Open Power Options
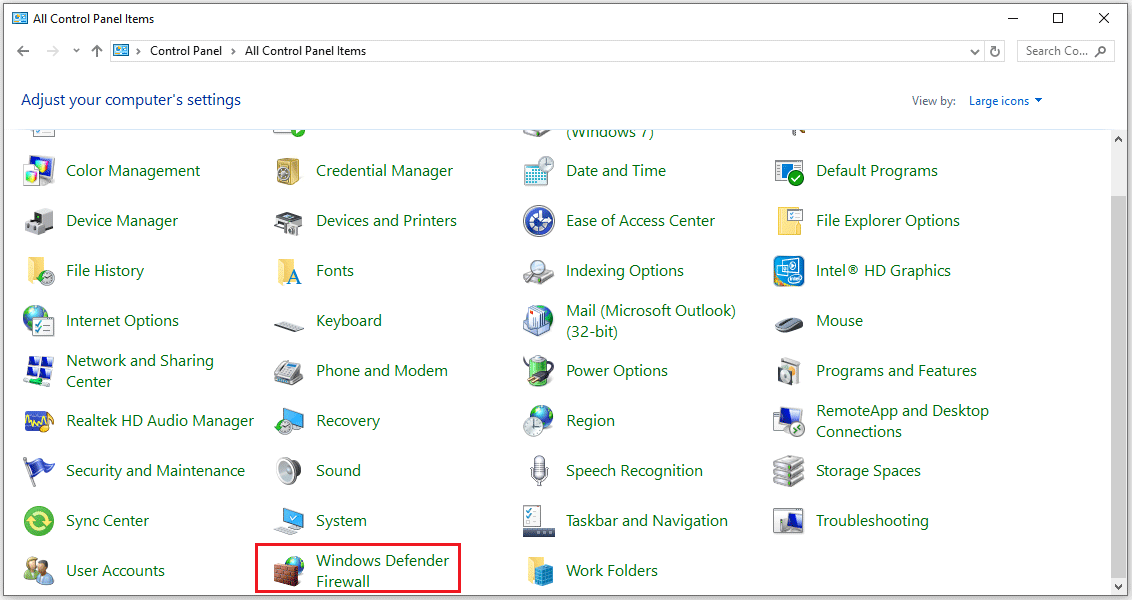Screen dimensions: 1132x600 (x=616, y=370)
